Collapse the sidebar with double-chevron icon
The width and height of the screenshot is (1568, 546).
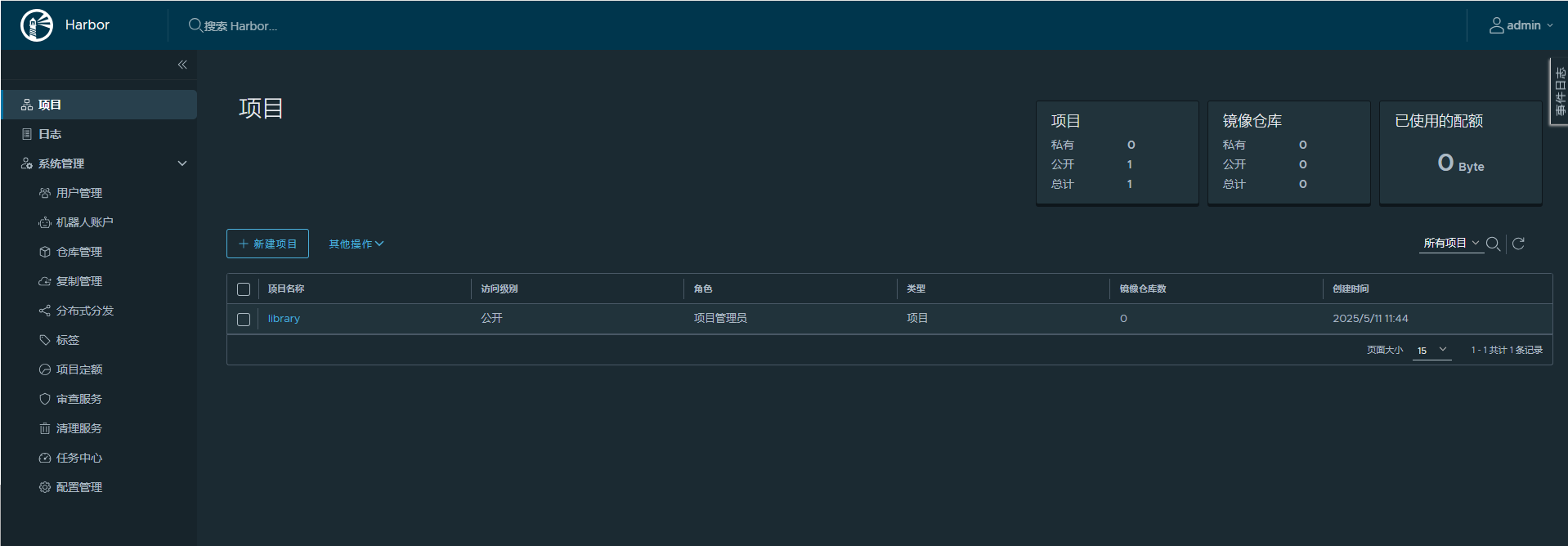click(182, 65)
